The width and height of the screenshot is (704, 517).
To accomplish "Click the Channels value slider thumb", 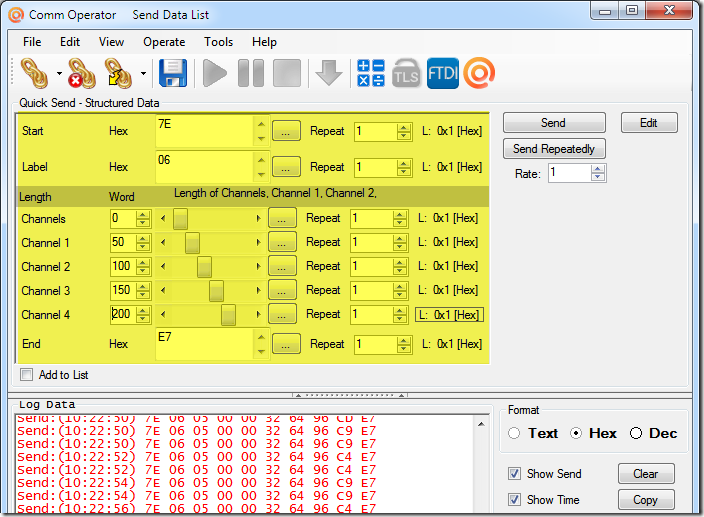I will click(x=180, y=219).
